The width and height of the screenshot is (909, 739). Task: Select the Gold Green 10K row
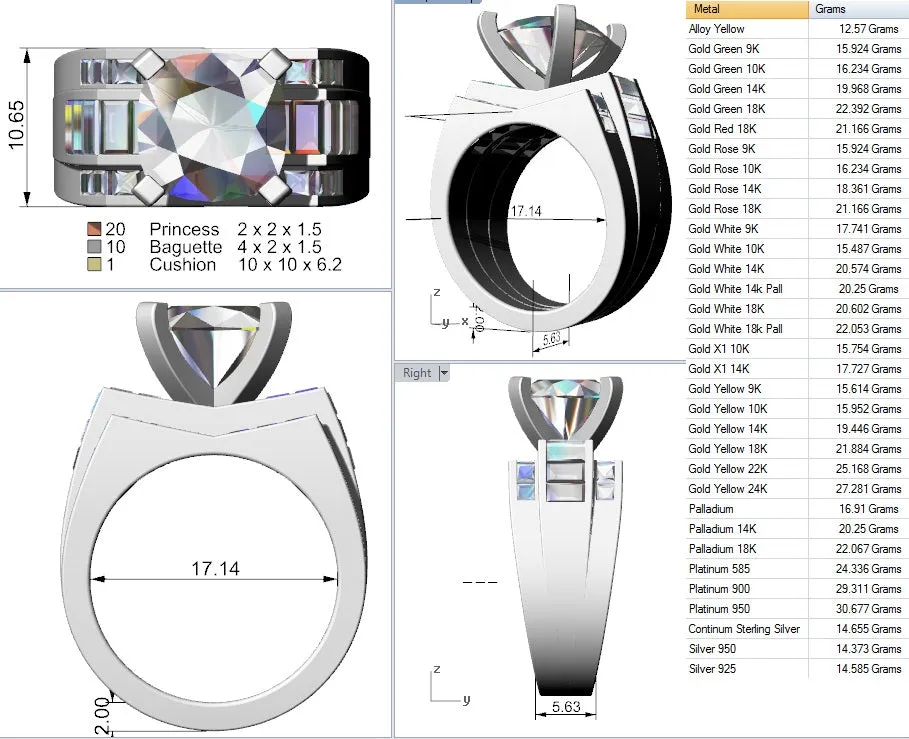click(797, 69)
